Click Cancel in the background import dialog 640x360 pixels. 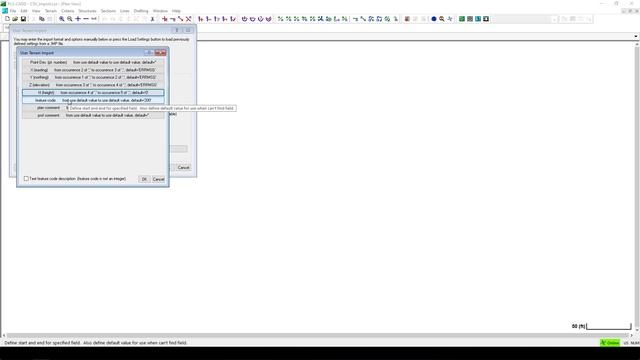point(183,168)
